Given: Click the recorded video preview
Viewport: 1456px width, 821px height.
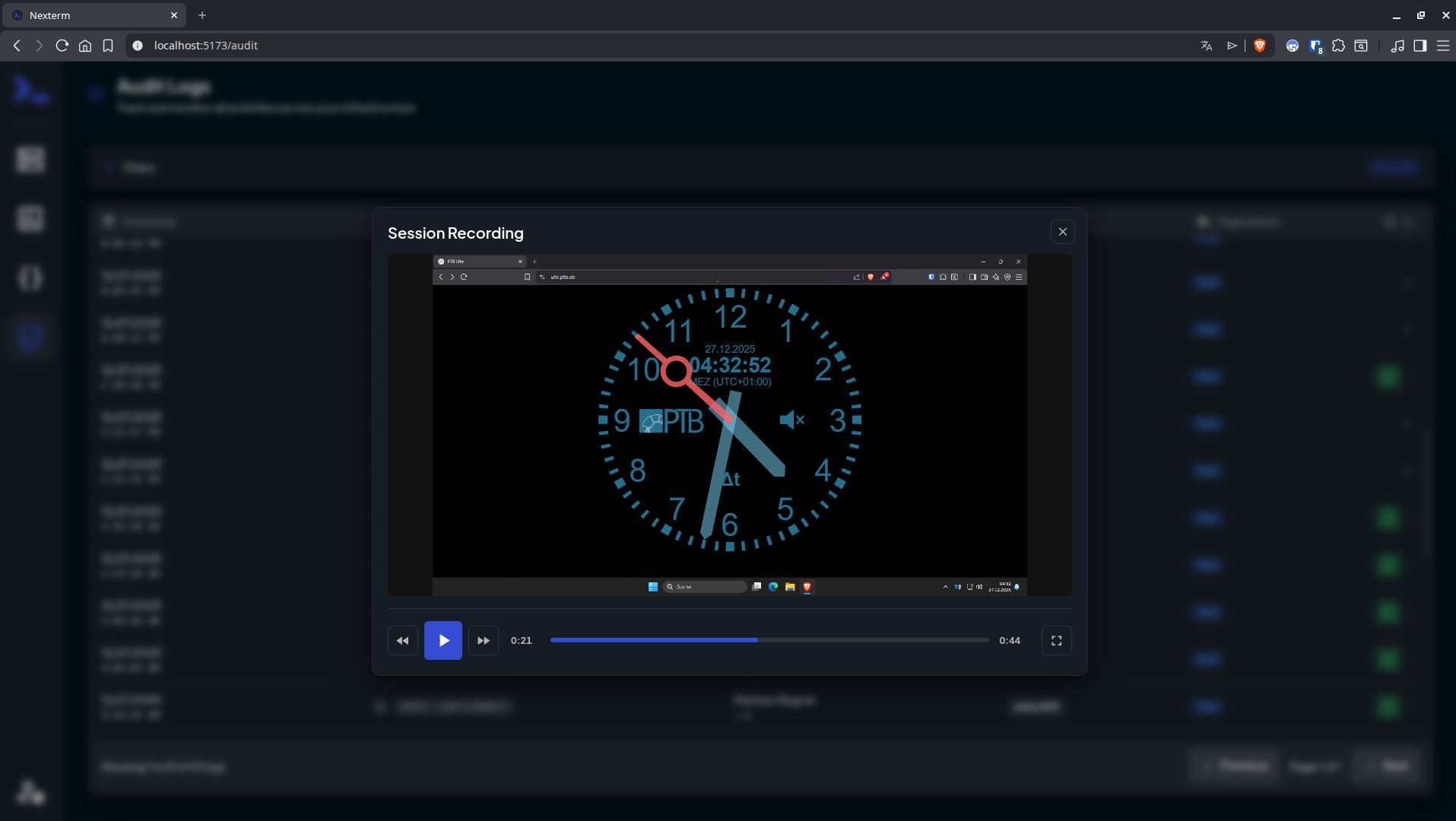Looking at the screenshot, I should pos(729,424).
